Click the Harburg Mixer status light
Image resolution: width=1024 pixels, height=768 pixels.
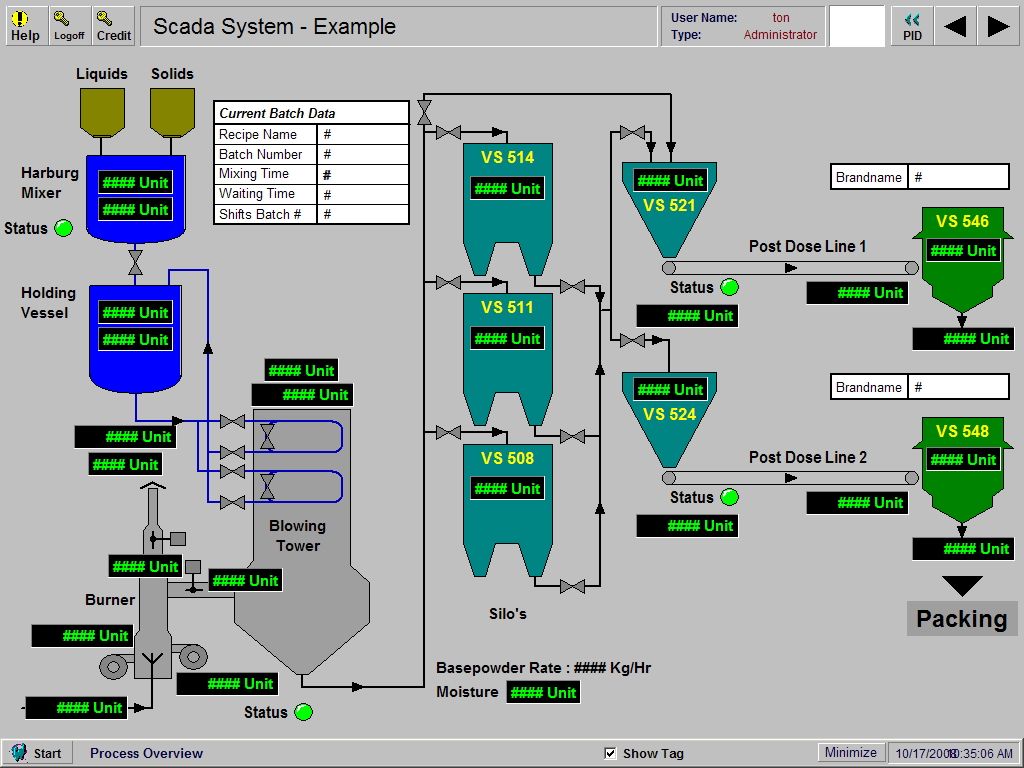coord(64,229)
